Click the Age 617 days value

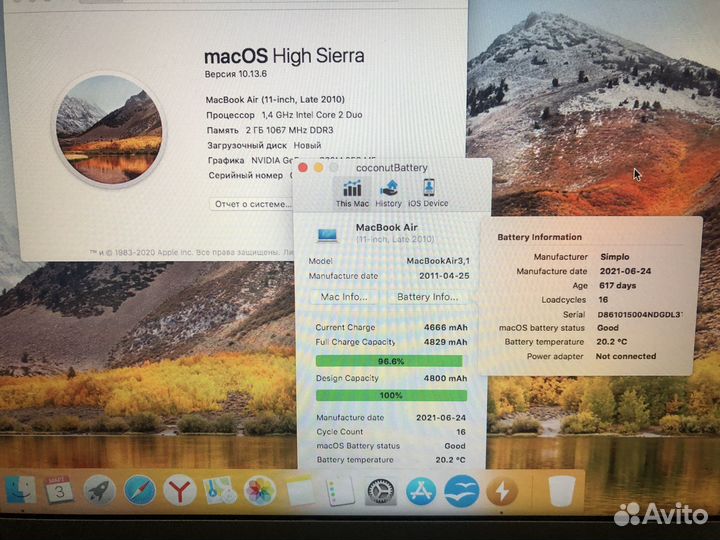point(617,286)
